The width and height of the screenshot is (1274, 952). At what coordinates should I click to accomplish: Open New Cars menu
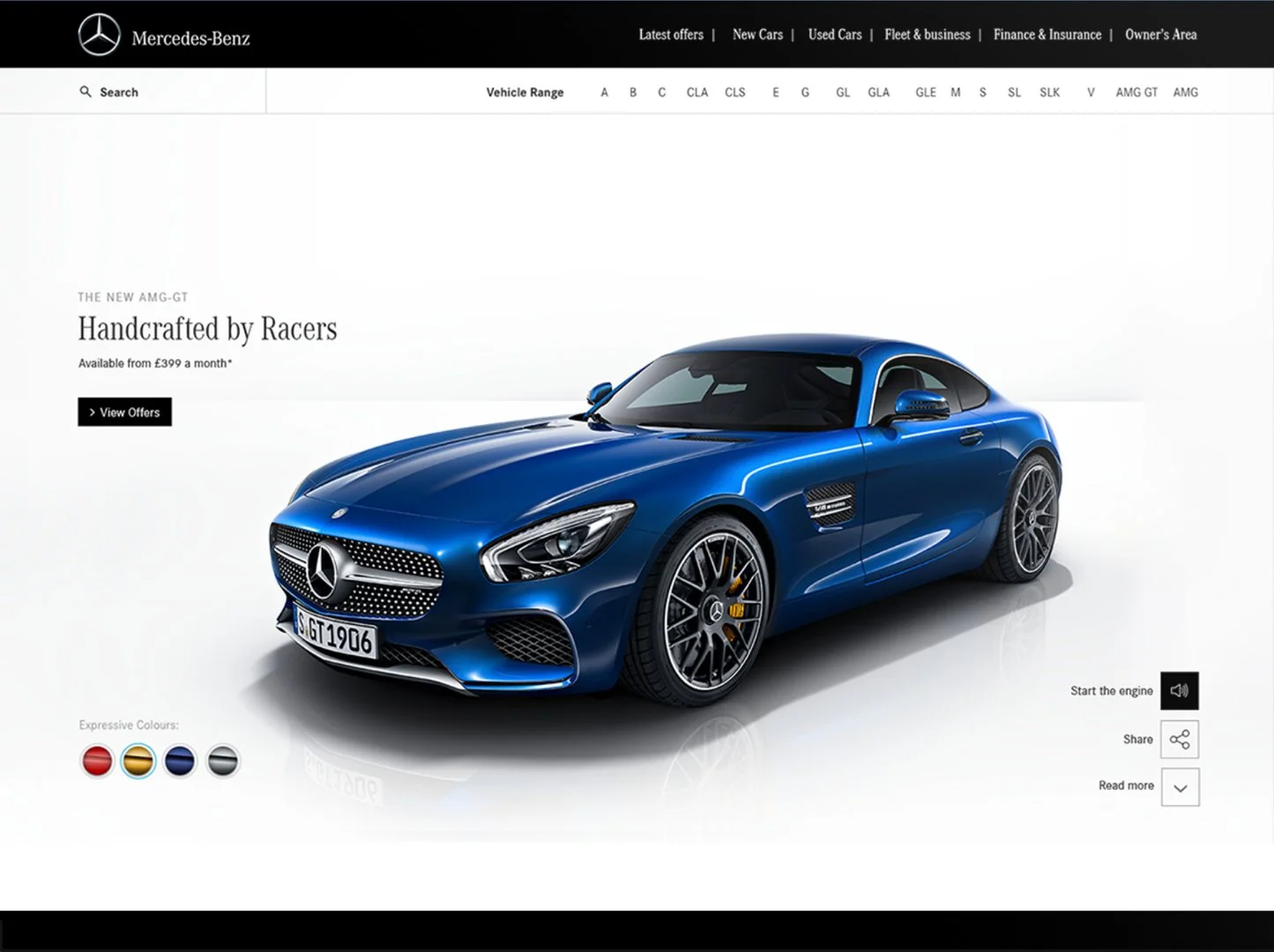point(757,34)
